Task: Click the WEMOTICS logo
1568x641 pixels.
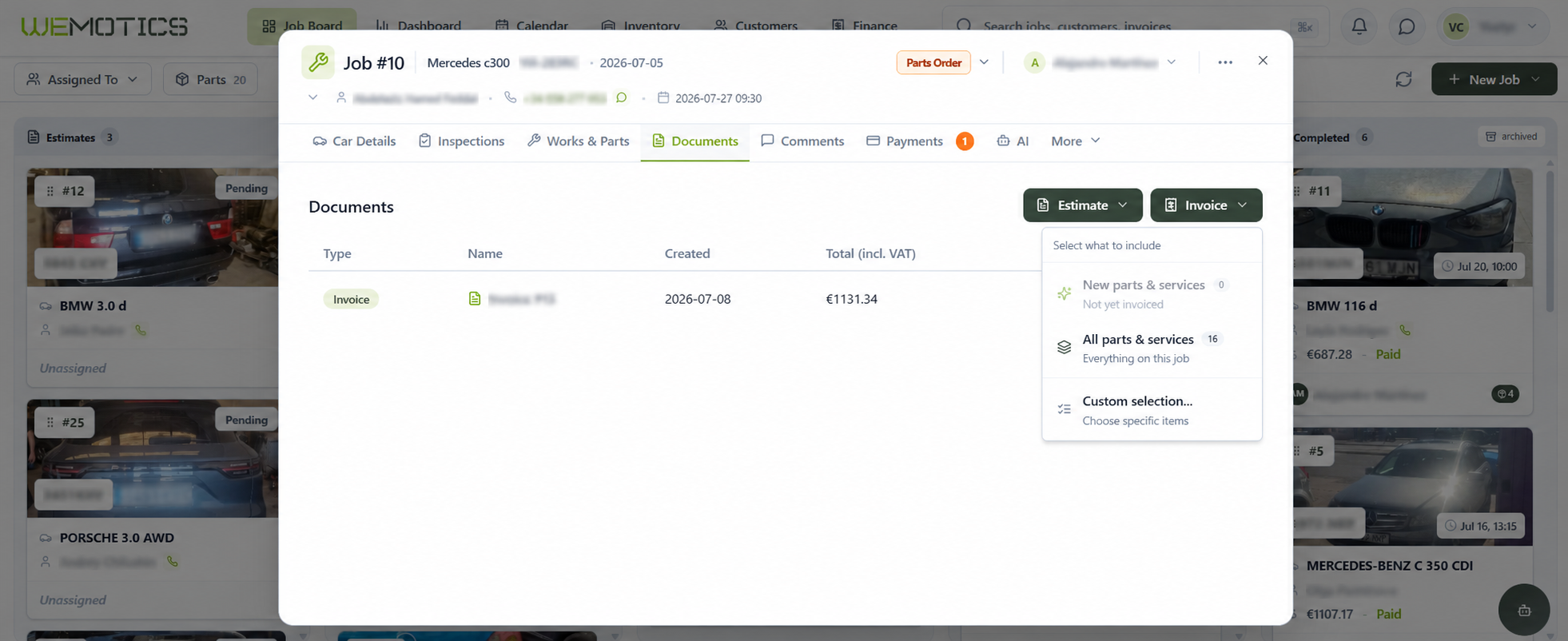Action: pyautogui.click(x=105, y=26)
